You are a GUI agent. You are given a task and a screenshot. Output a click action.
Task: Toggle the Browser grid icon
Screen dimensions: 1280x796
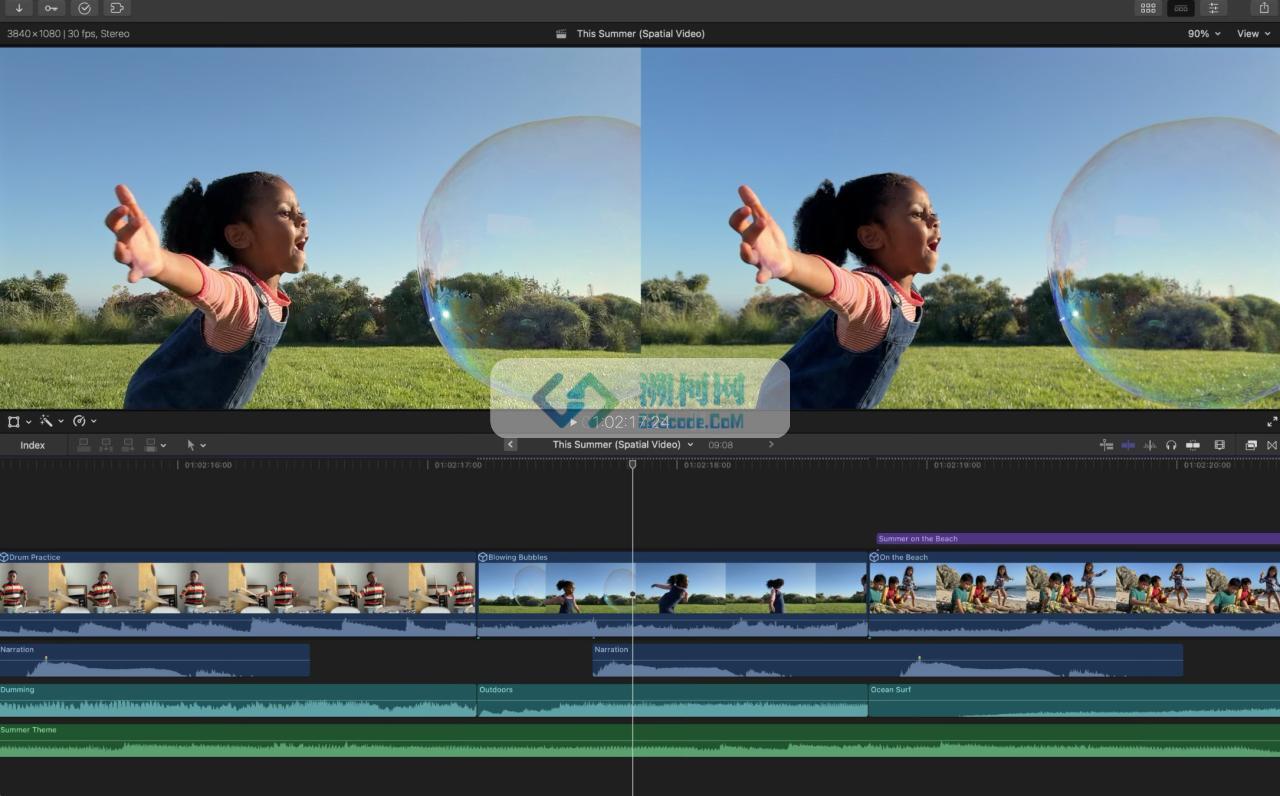[x=1148, y=8]
